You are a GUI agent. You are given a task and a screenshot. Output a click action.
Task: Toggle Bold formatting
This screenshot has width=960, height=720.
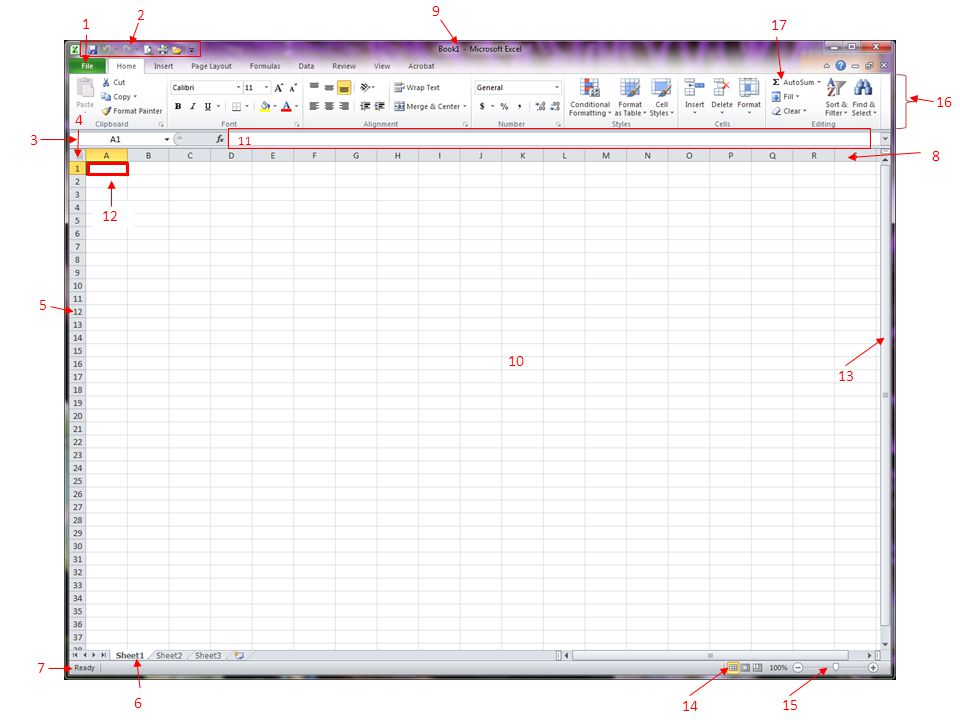[178, 107]
